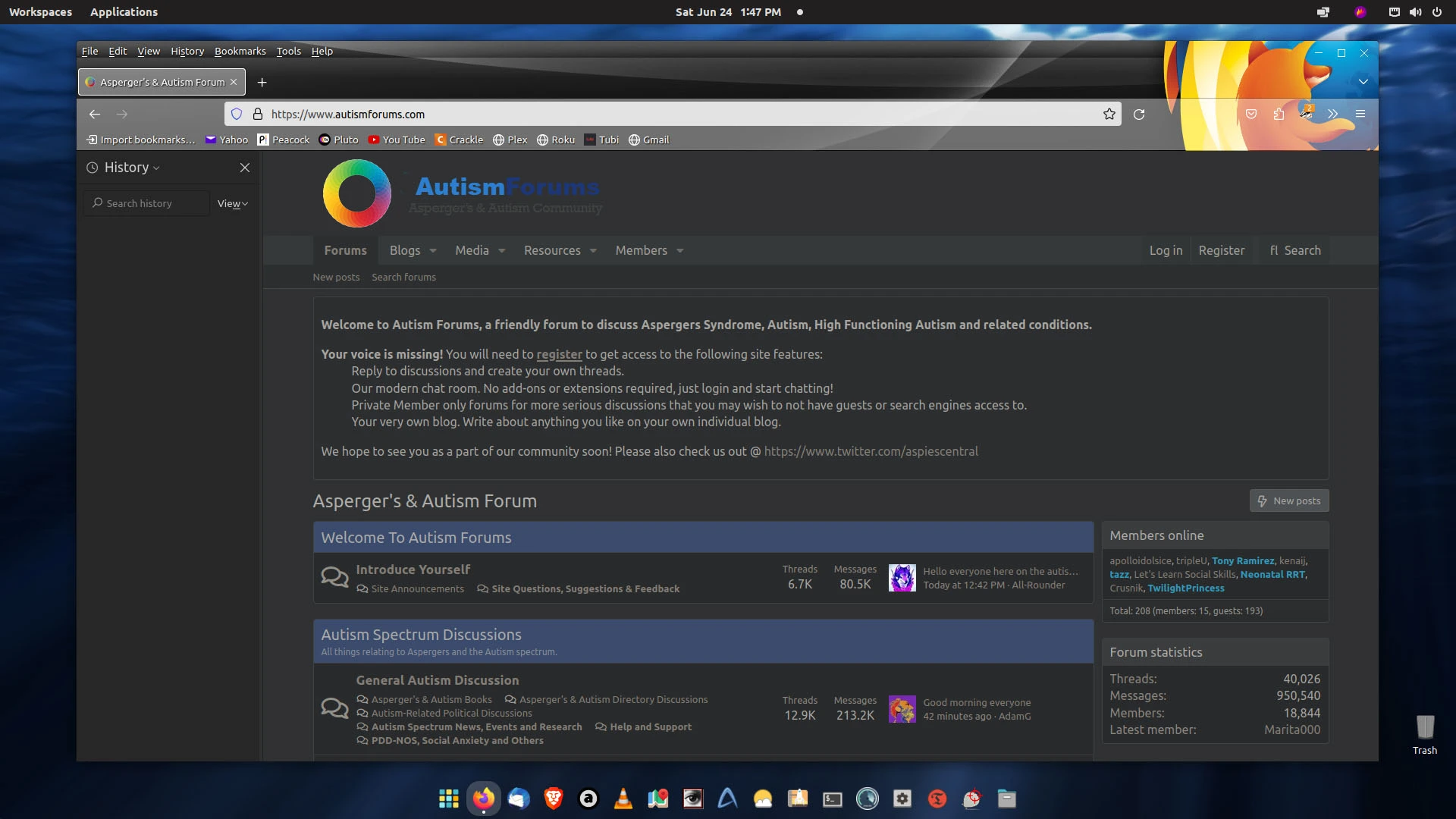Click the Log in link
The height and width of the screenshot is (819, 1456).
1166,250
